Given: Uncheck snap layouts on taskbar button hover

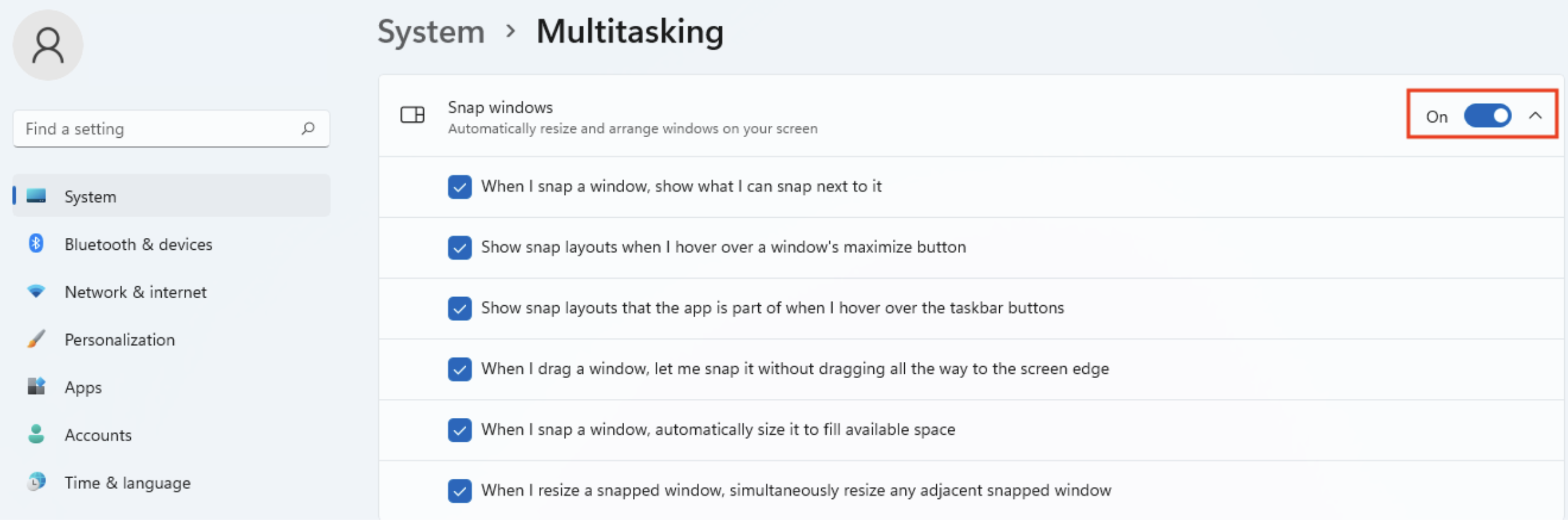Looking at the screenshot, I should [x=460, y=308].
